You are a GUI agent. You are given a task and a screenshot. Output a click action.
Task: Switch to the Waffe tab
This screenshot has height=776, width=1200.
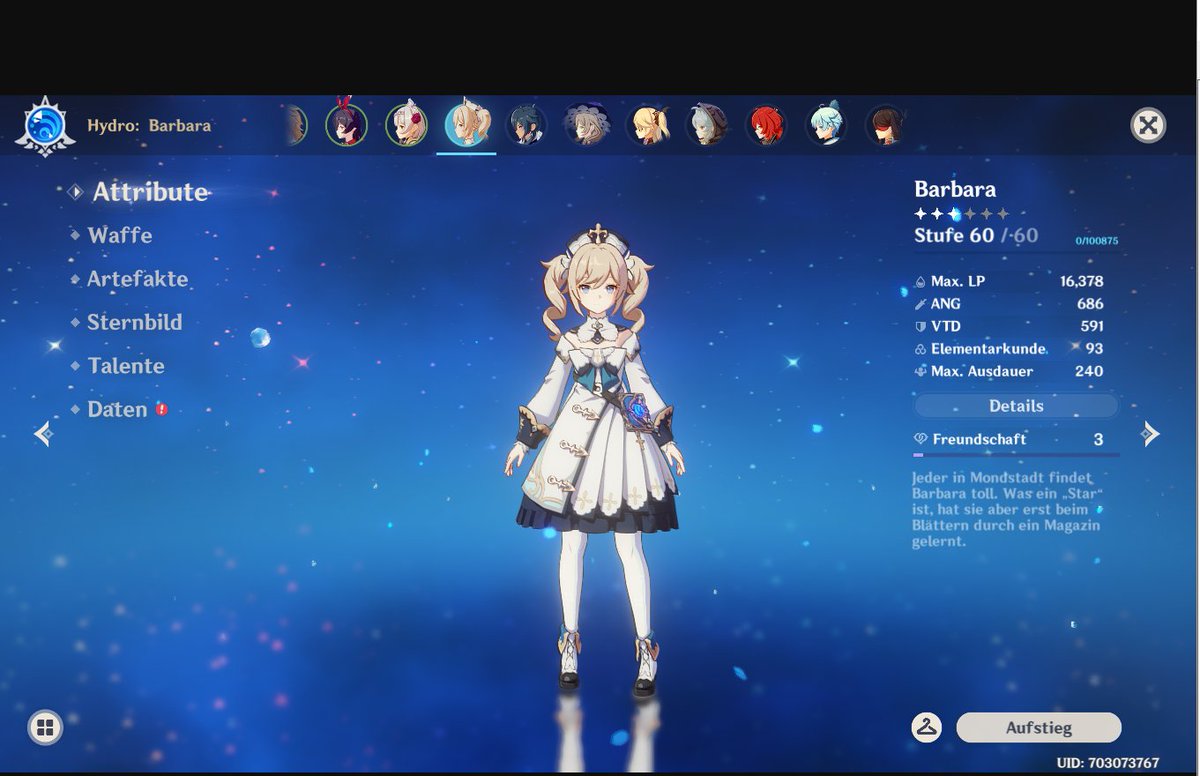click(x=120, y=235)
